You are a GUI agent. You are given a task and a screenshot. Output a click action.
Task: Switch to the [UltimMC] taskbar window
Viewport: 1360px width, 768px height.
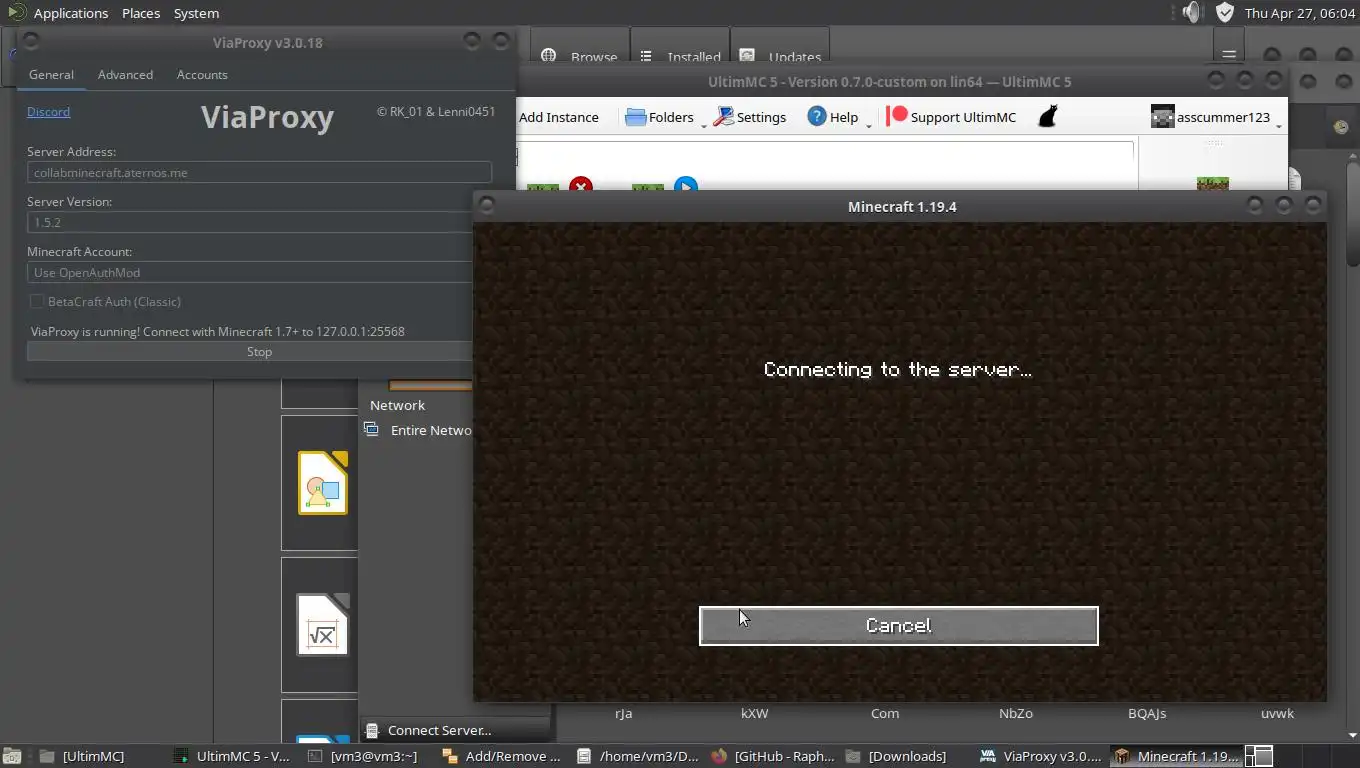tap(84, 756)
